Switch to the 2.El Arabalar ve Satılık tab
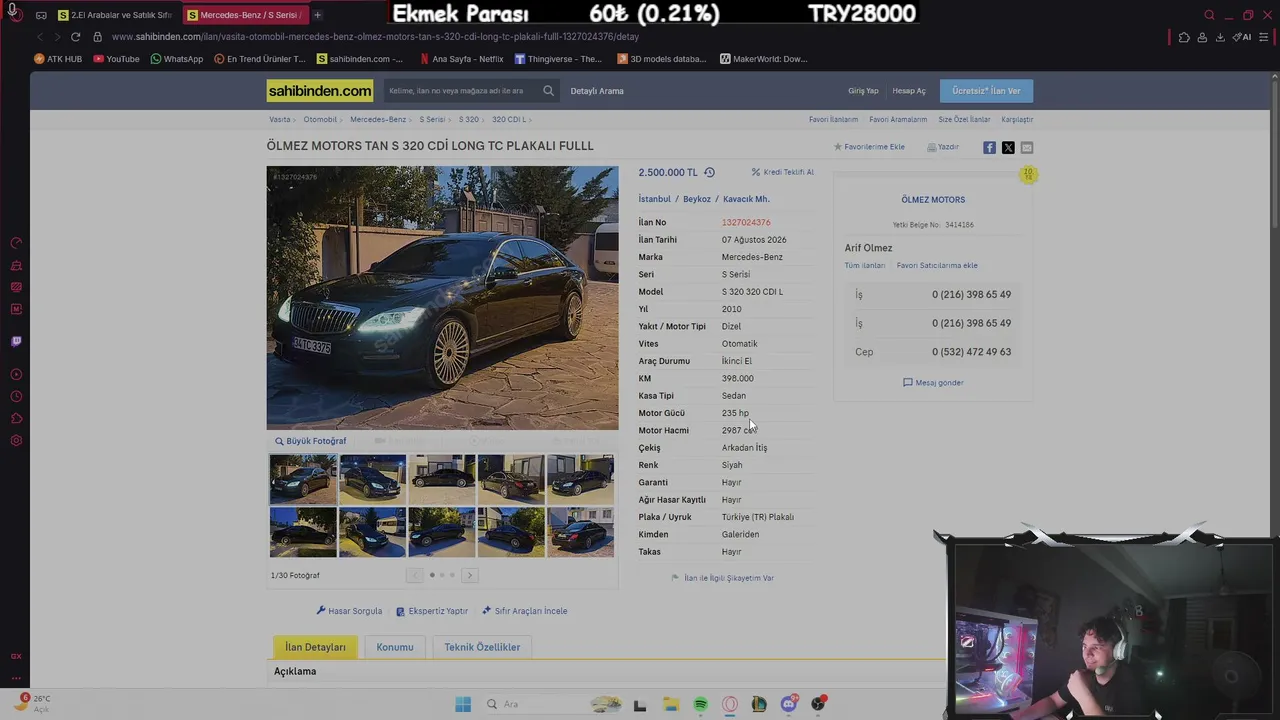 point(115,15)
